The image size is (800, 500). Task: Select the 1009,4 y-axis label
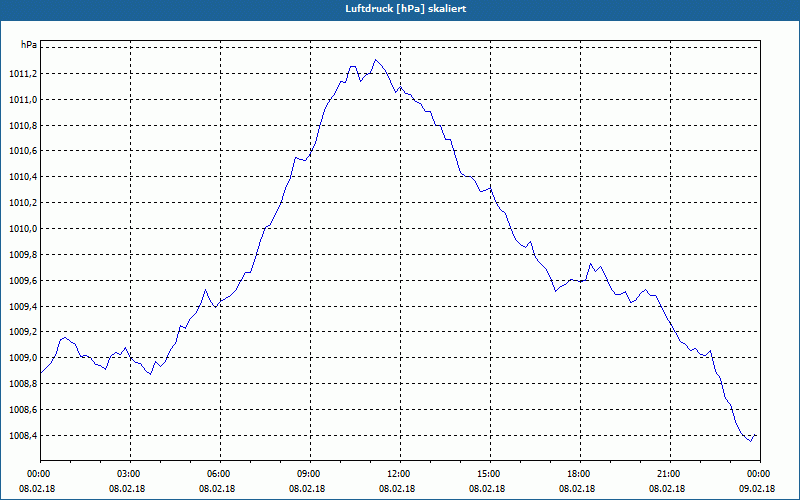click(x=23, y=307)
